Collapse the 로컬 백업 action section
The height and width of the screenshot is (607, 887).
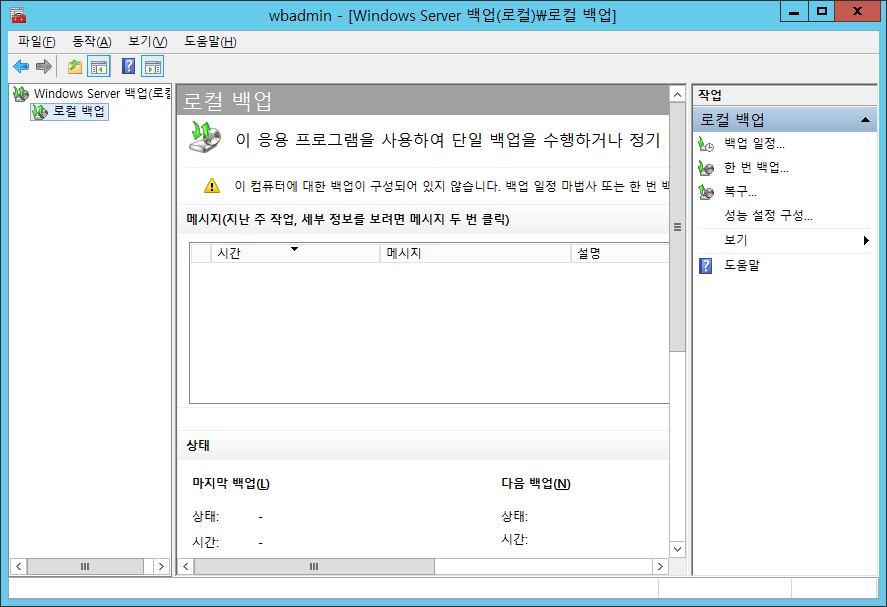click(x=865, y=119)
